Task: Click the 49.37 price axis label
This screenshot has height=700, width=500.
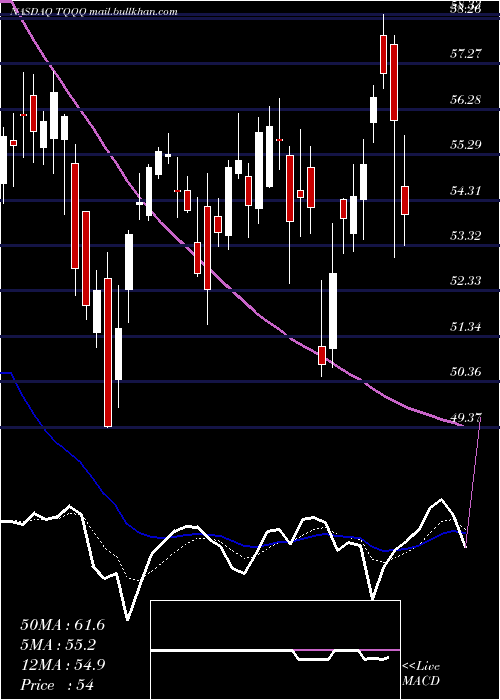Action: [x=466, y=418]
